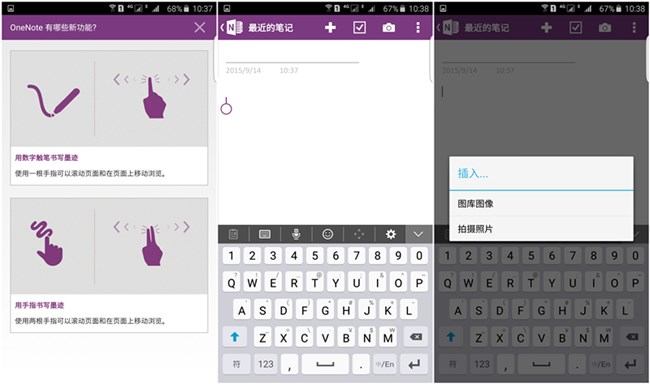This screenshot has width=650, height=384.
Task: Open keyboard settings gear icon
Action: coord(390,234)
